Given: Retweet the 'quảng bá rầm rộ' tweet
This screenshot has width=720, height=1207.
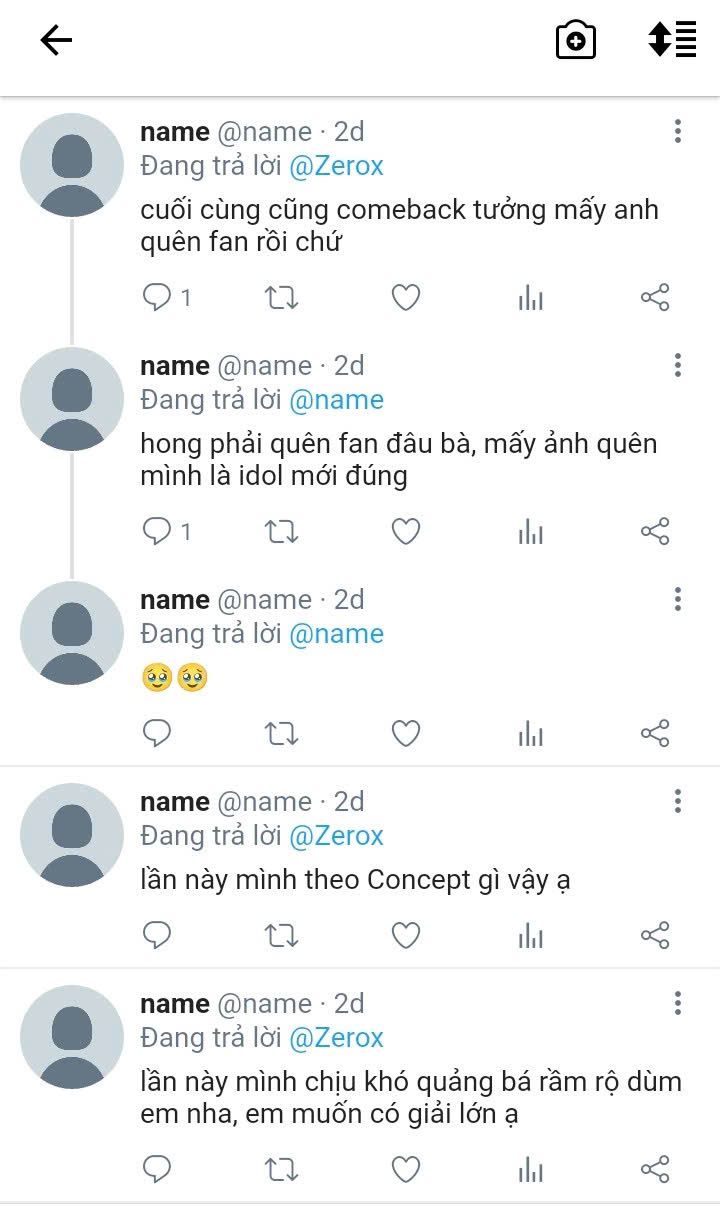Looking at the screenshot, I should [x=281, y=1169].
